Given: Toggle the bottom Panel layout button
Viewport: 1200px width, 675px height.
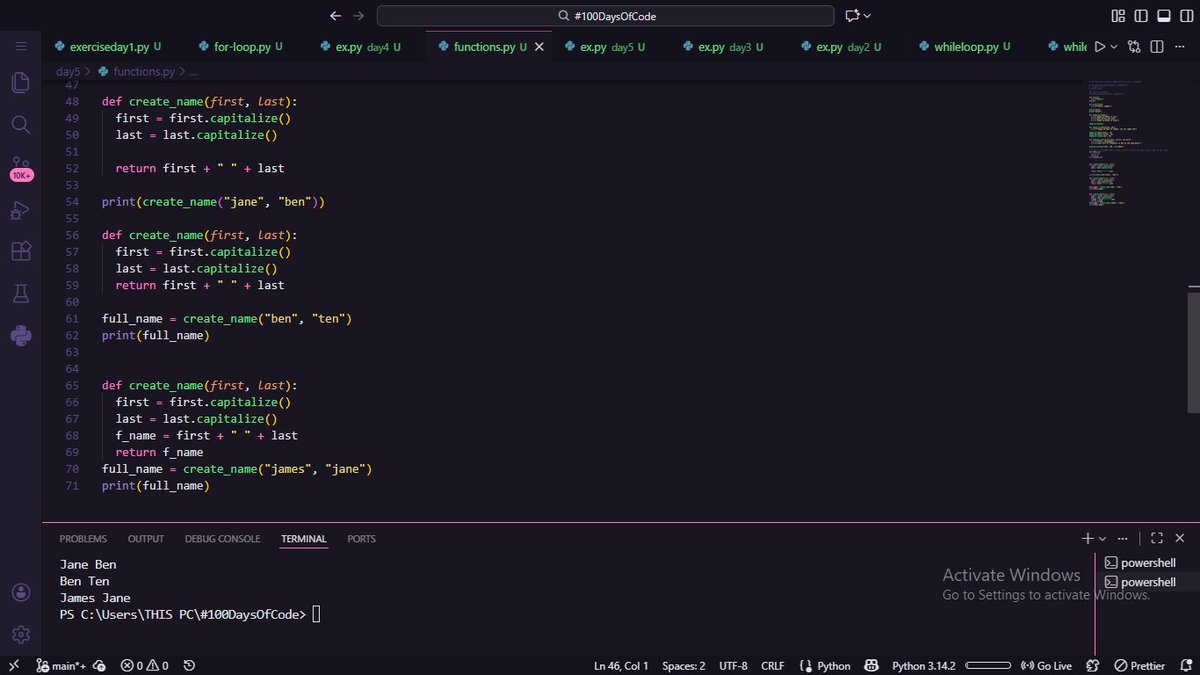Looking at the screenshot, I should point(1163,16).
